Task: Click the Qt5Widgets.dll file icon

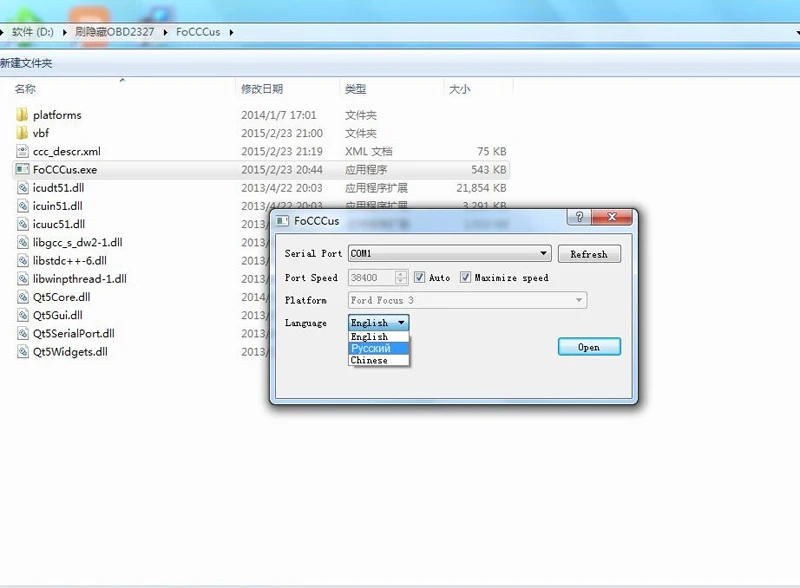Action: 22,352
